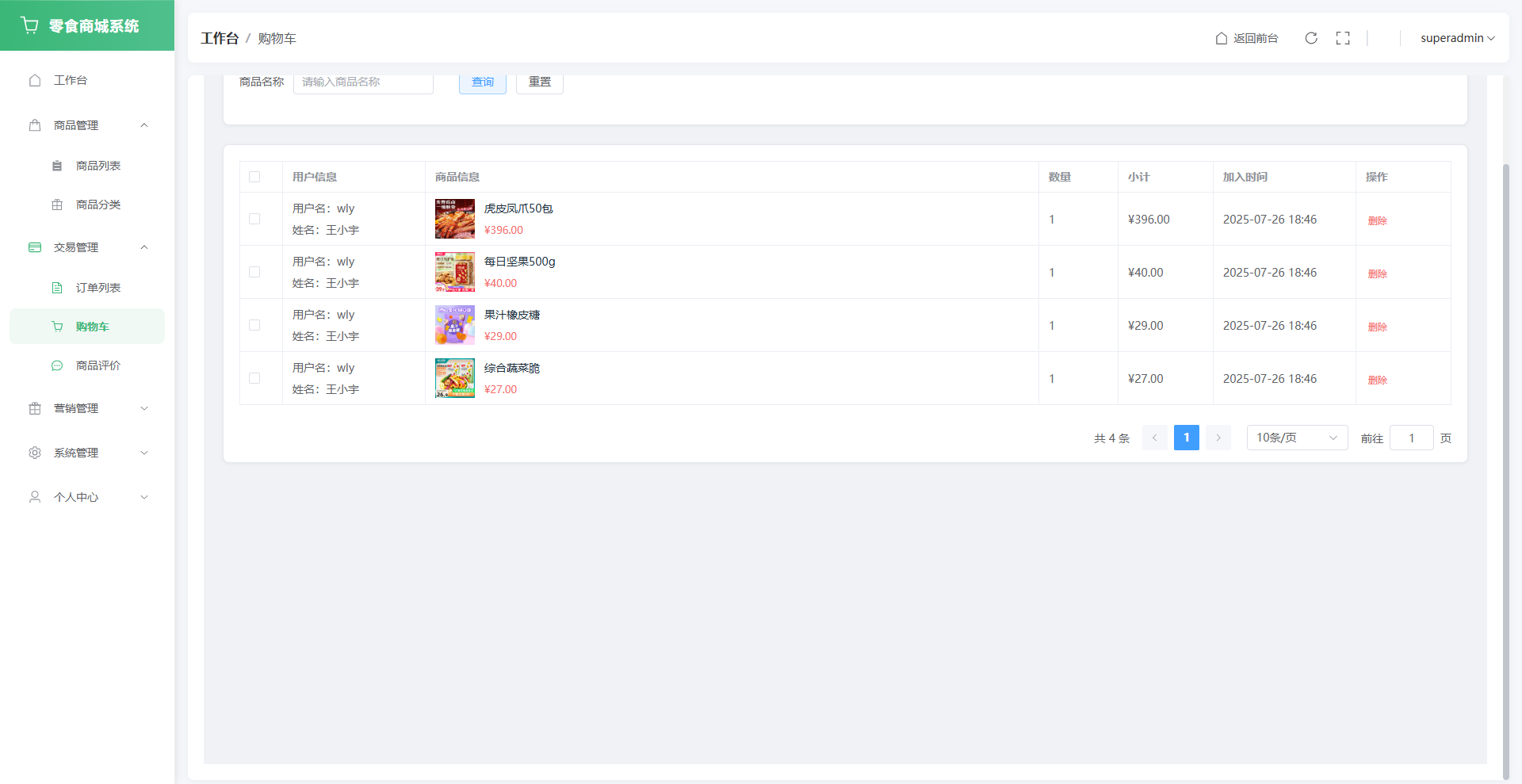1522x784 pixels.
Task: Click the 商品分类 sidebar icon
Action: point(57,205)
